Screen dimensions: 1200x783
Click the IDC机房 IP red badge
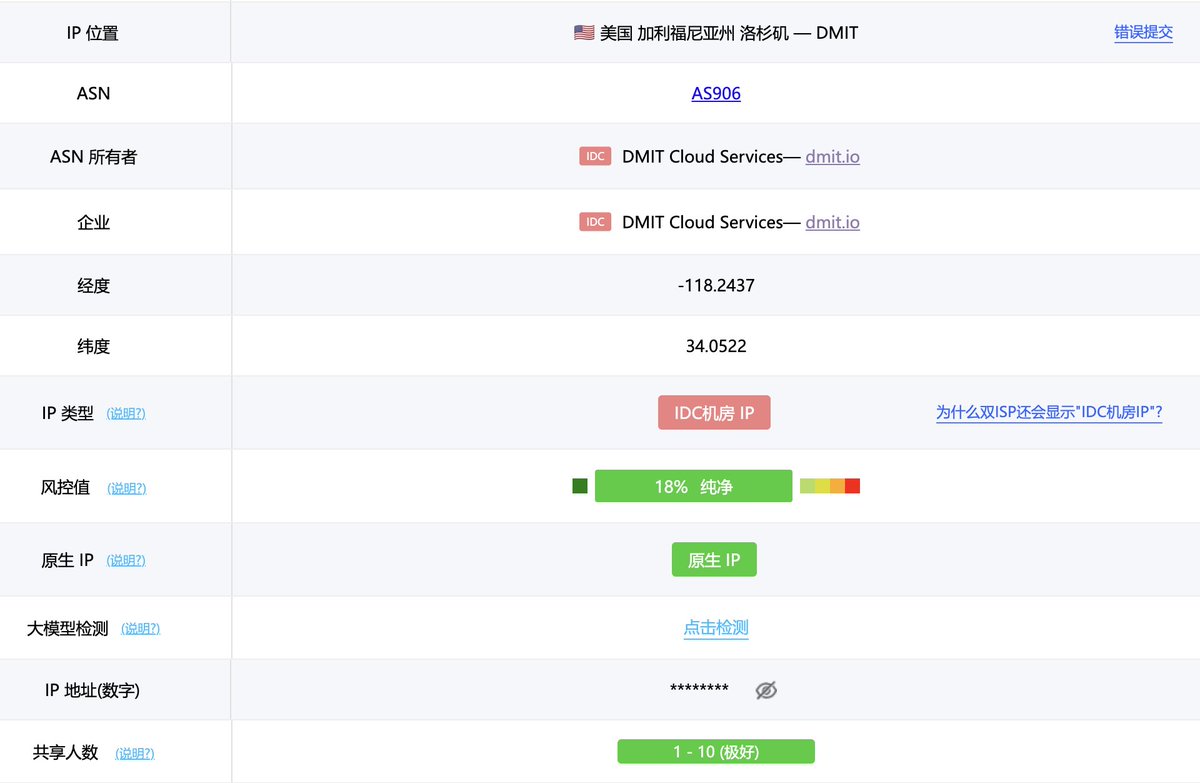coord(714,413)
